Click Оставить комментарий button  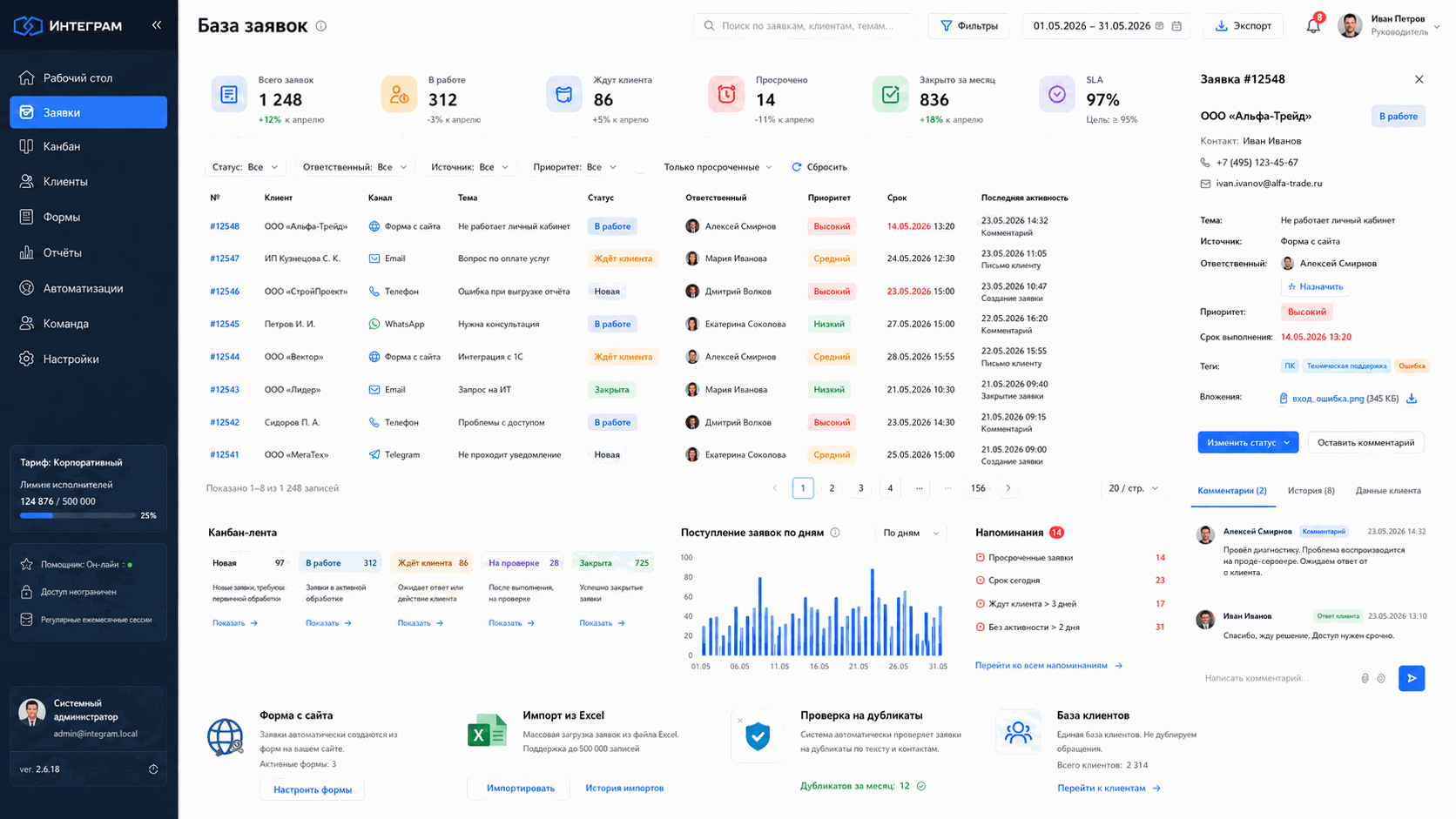pyautogui.click(x=1365, y=442)
